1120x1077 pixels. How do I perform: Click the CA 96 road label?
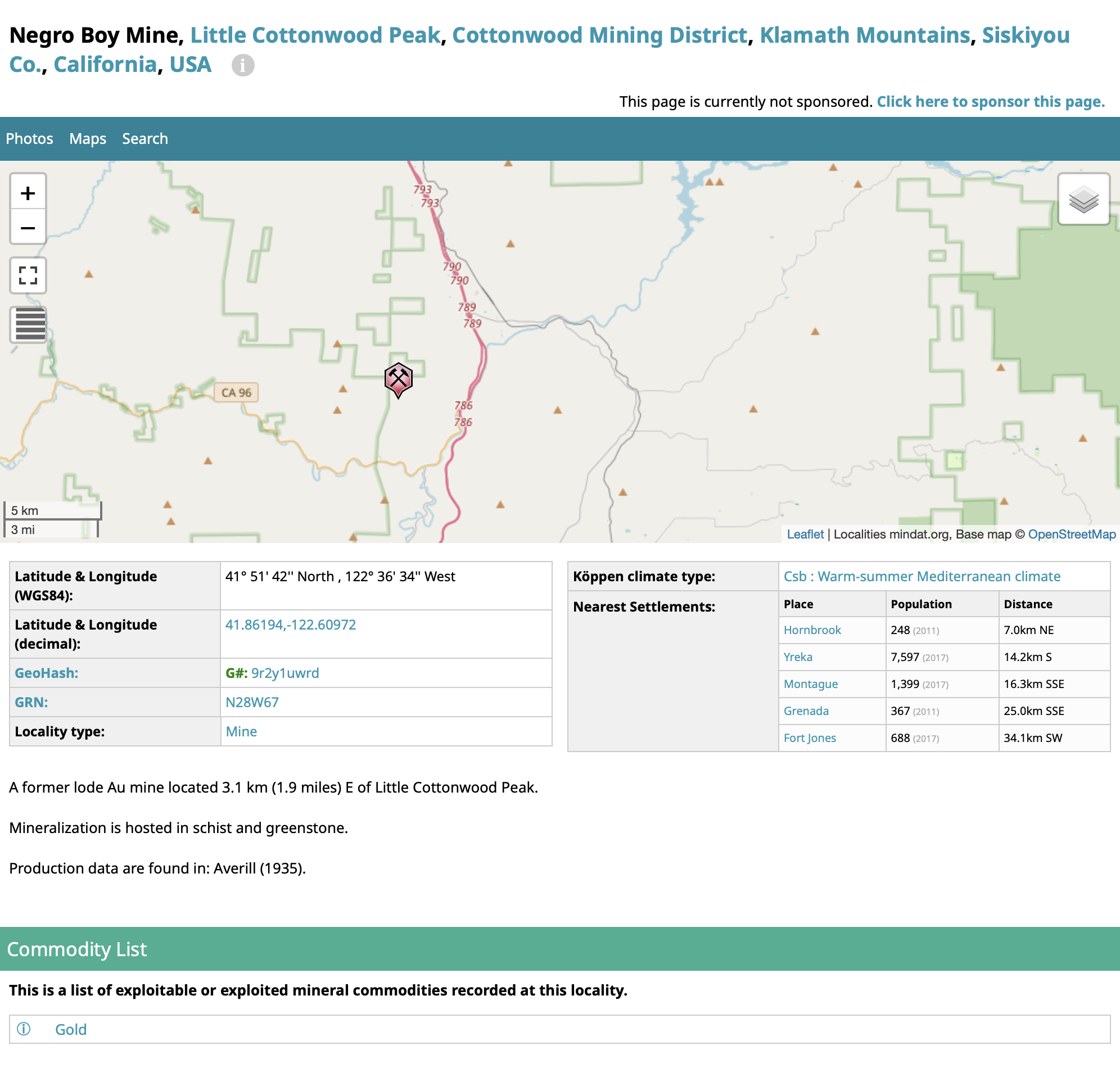coord(236,392)
